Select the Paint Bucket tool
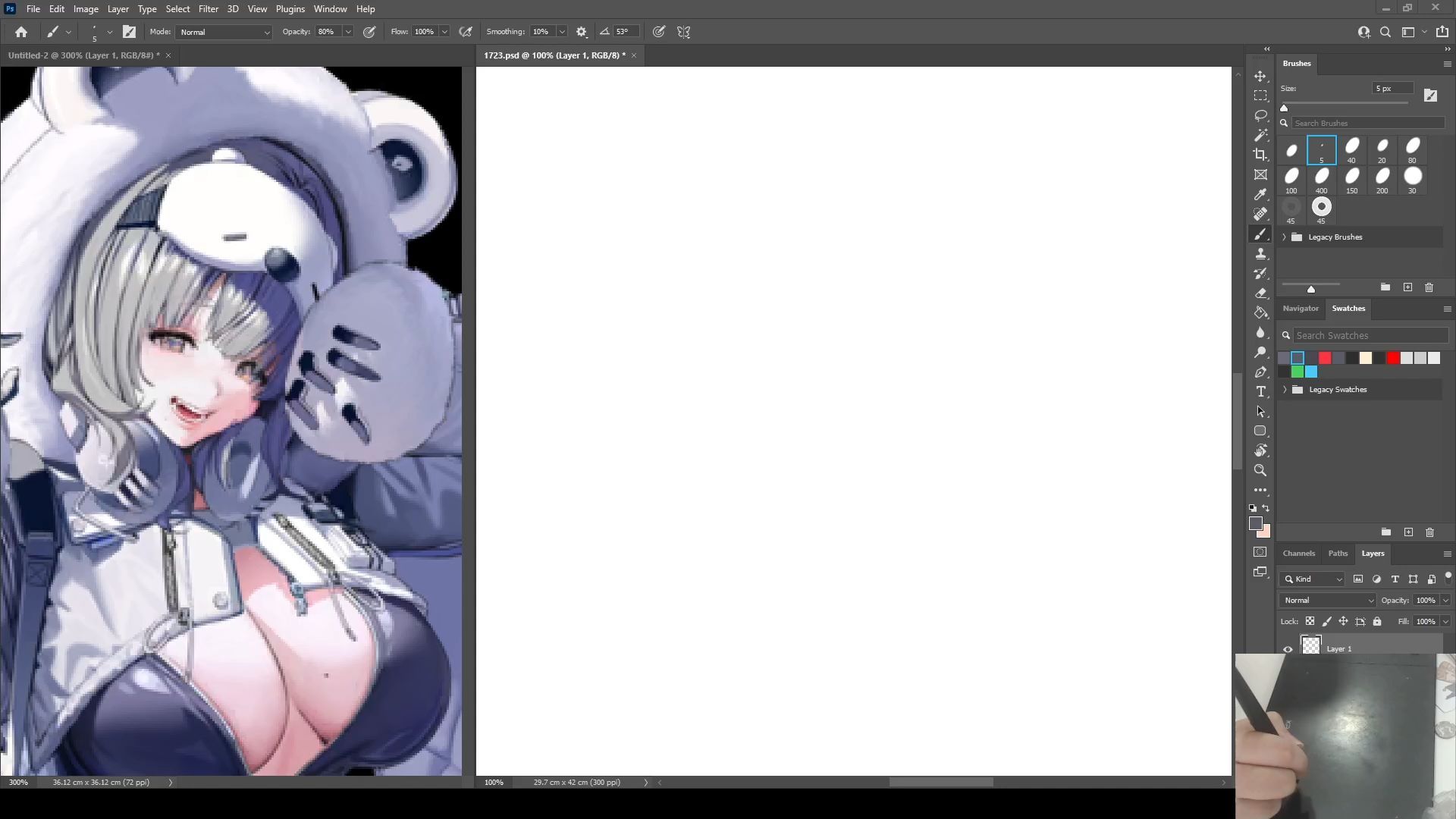1456x819 pixels. click(x=1260, y=313)
